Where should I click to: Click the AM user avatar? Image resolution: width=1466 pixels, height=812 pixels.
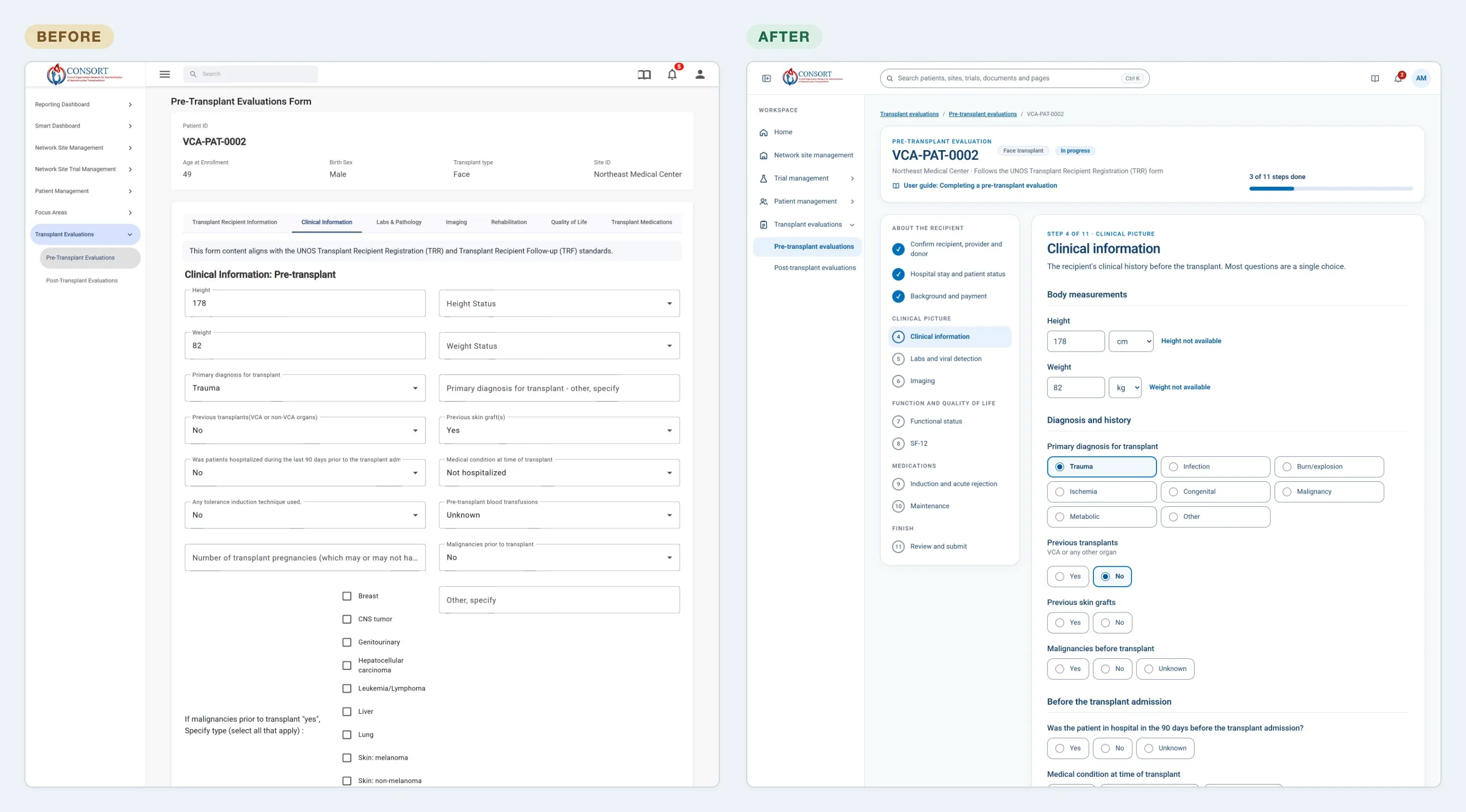[x=1421, y=78]
